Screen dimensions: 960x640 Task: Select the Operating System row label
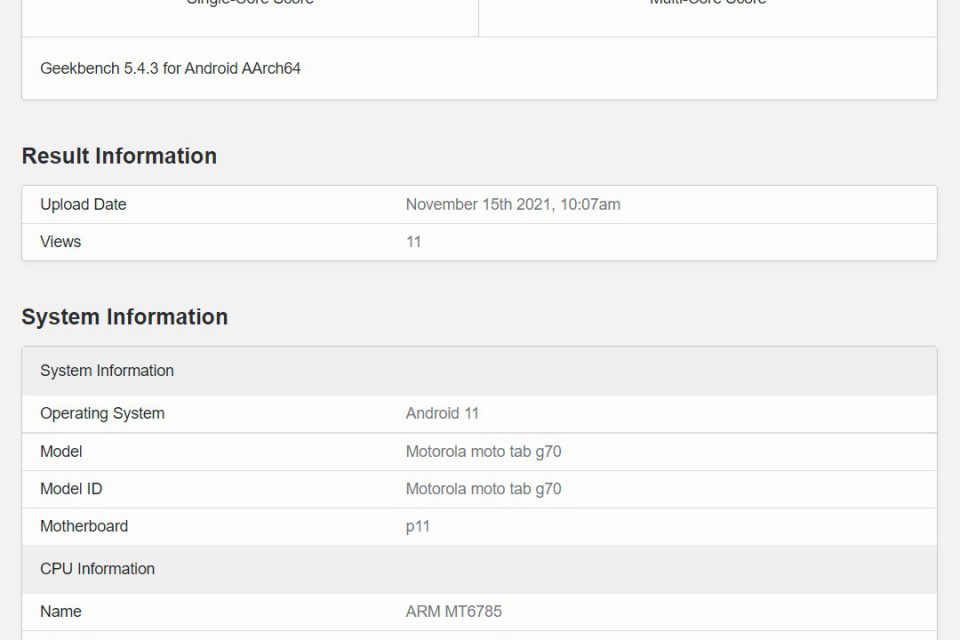pyautogui.click(x=102, y=414)
